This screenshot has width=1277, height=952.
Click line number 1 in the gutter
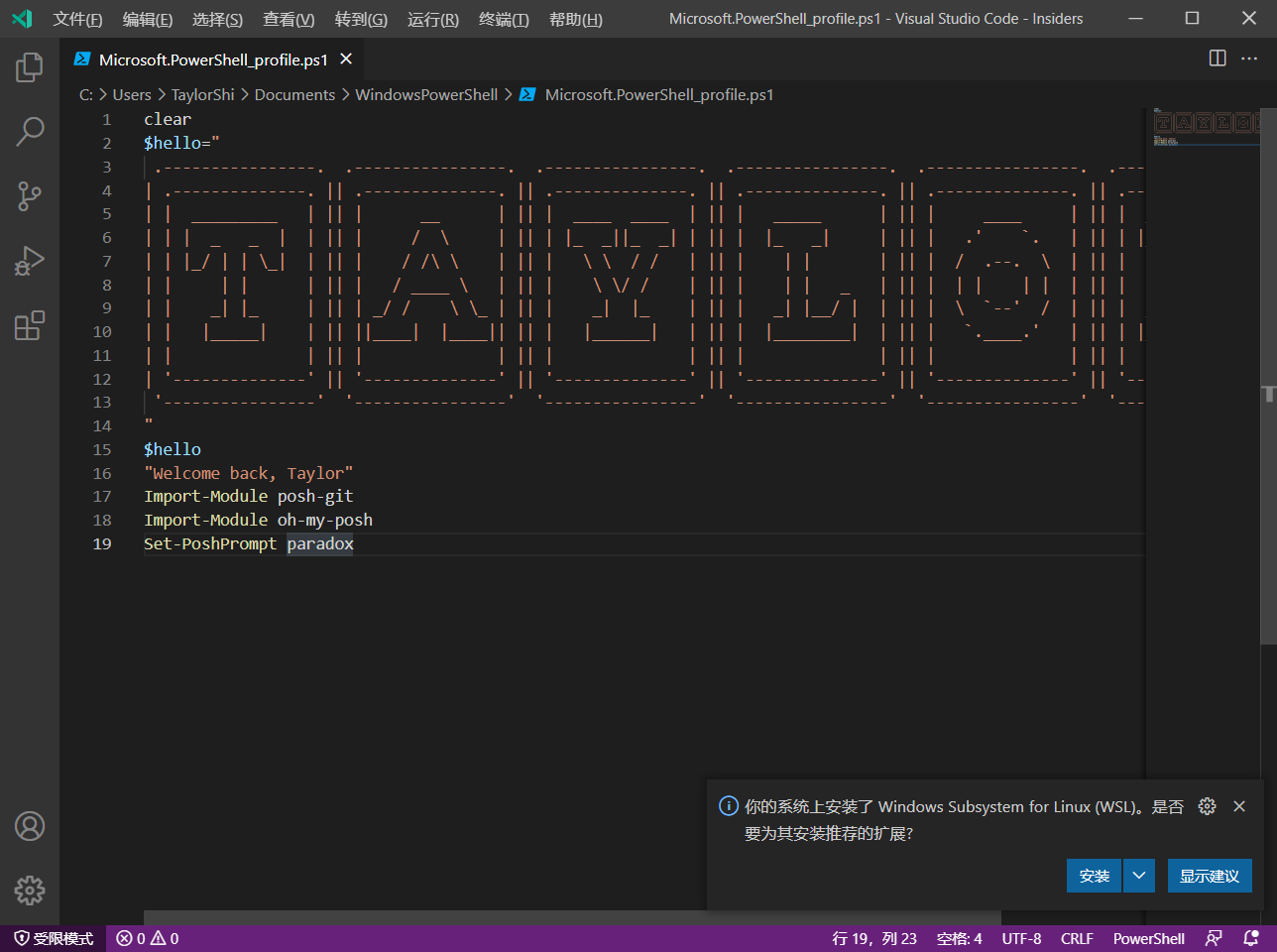pos(106,119)
